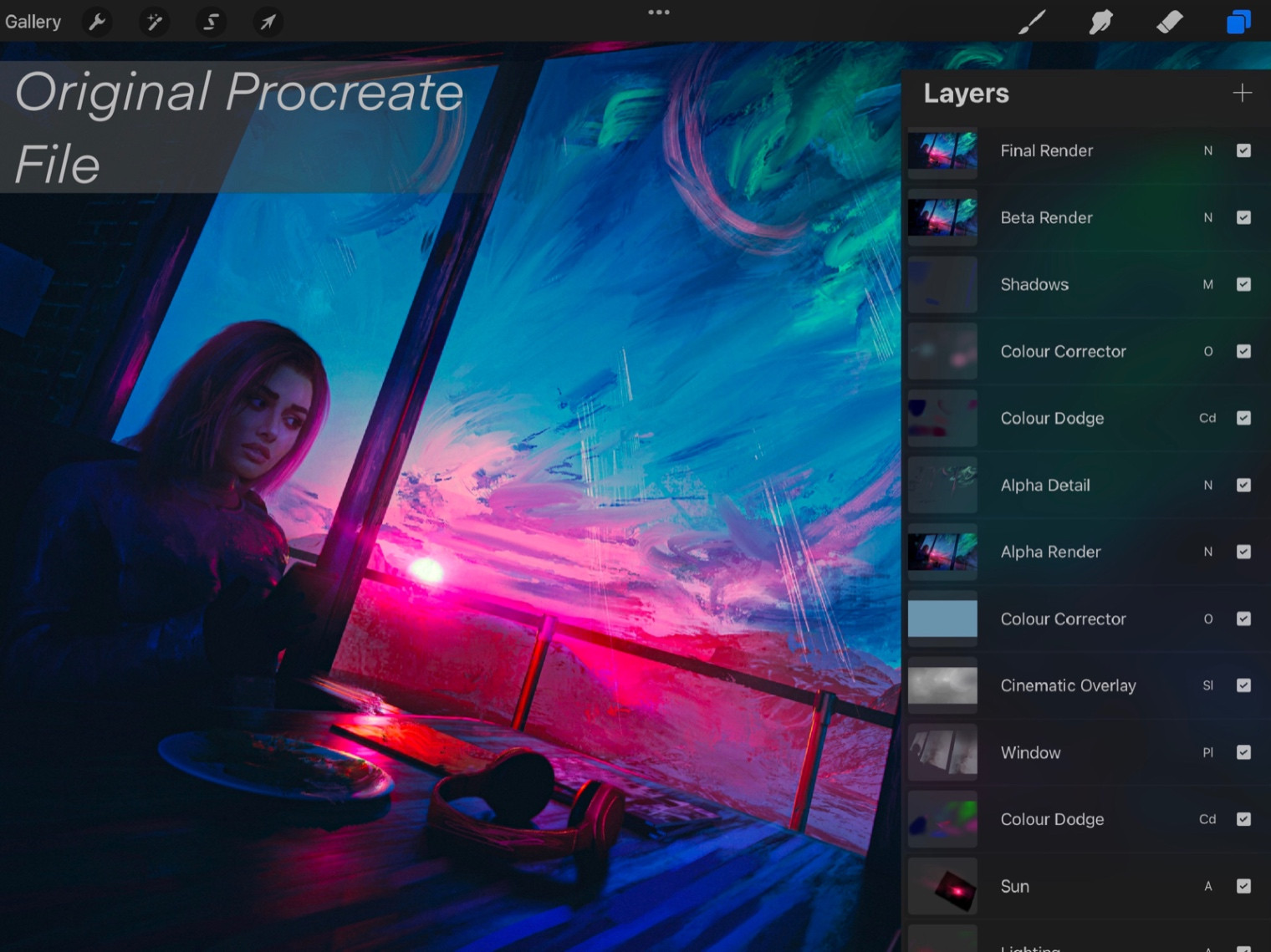Viewport: 1271px width, 952px height.
Task: Select the layer named Final Render
Action: pos(1046,150)
